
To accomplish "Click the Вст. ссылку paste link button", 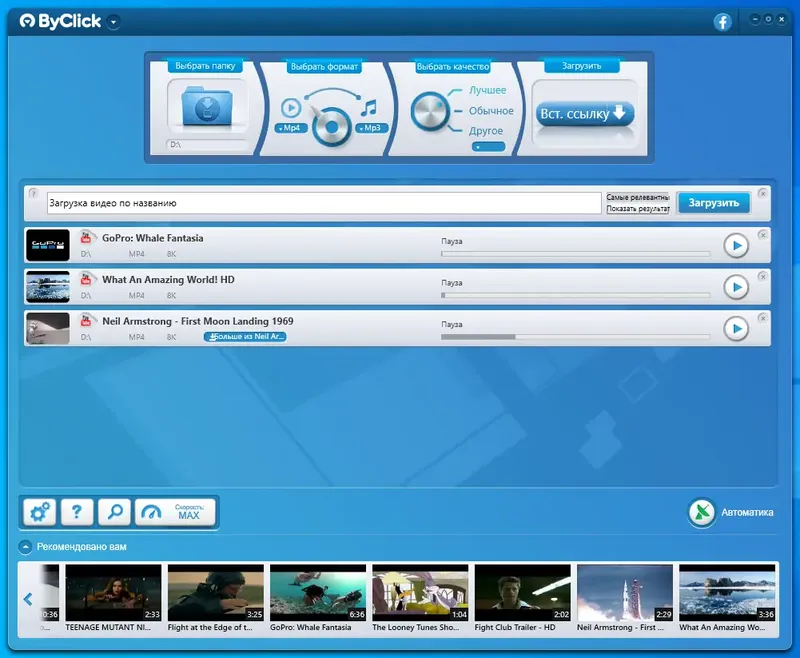I will [585, 113].
